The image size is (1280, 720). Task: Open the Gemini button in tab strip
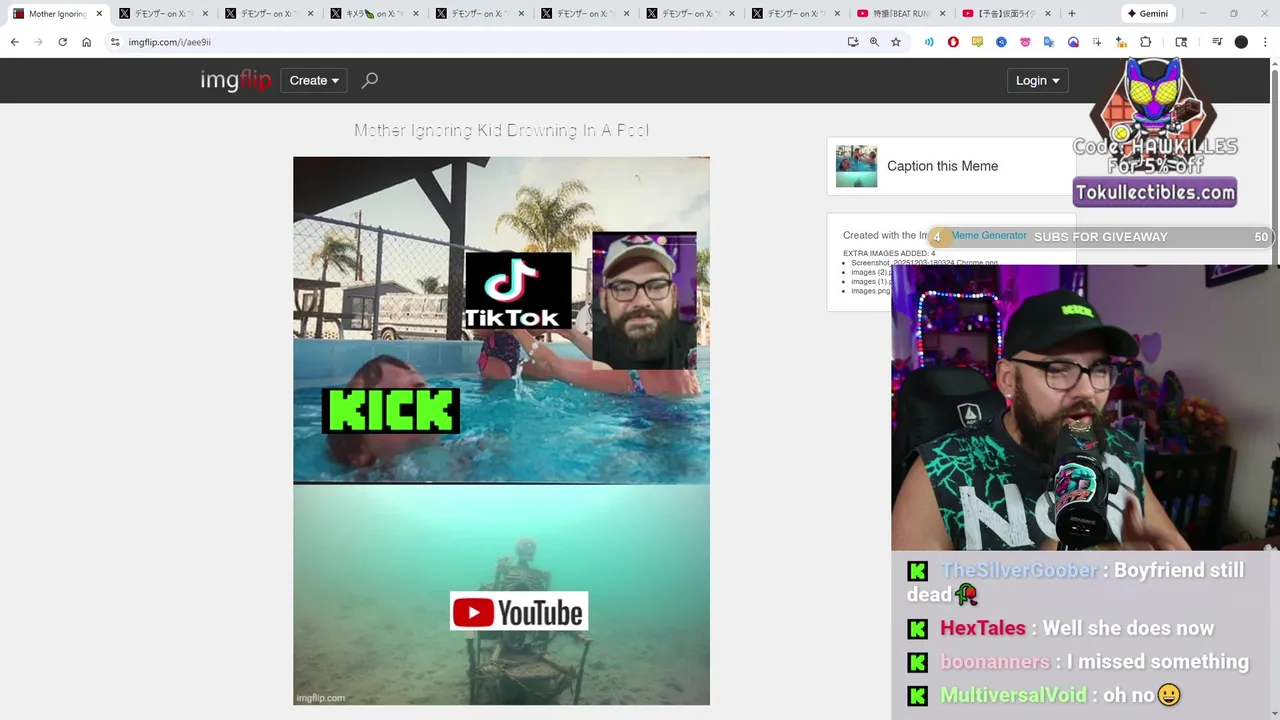[1147, 14]
